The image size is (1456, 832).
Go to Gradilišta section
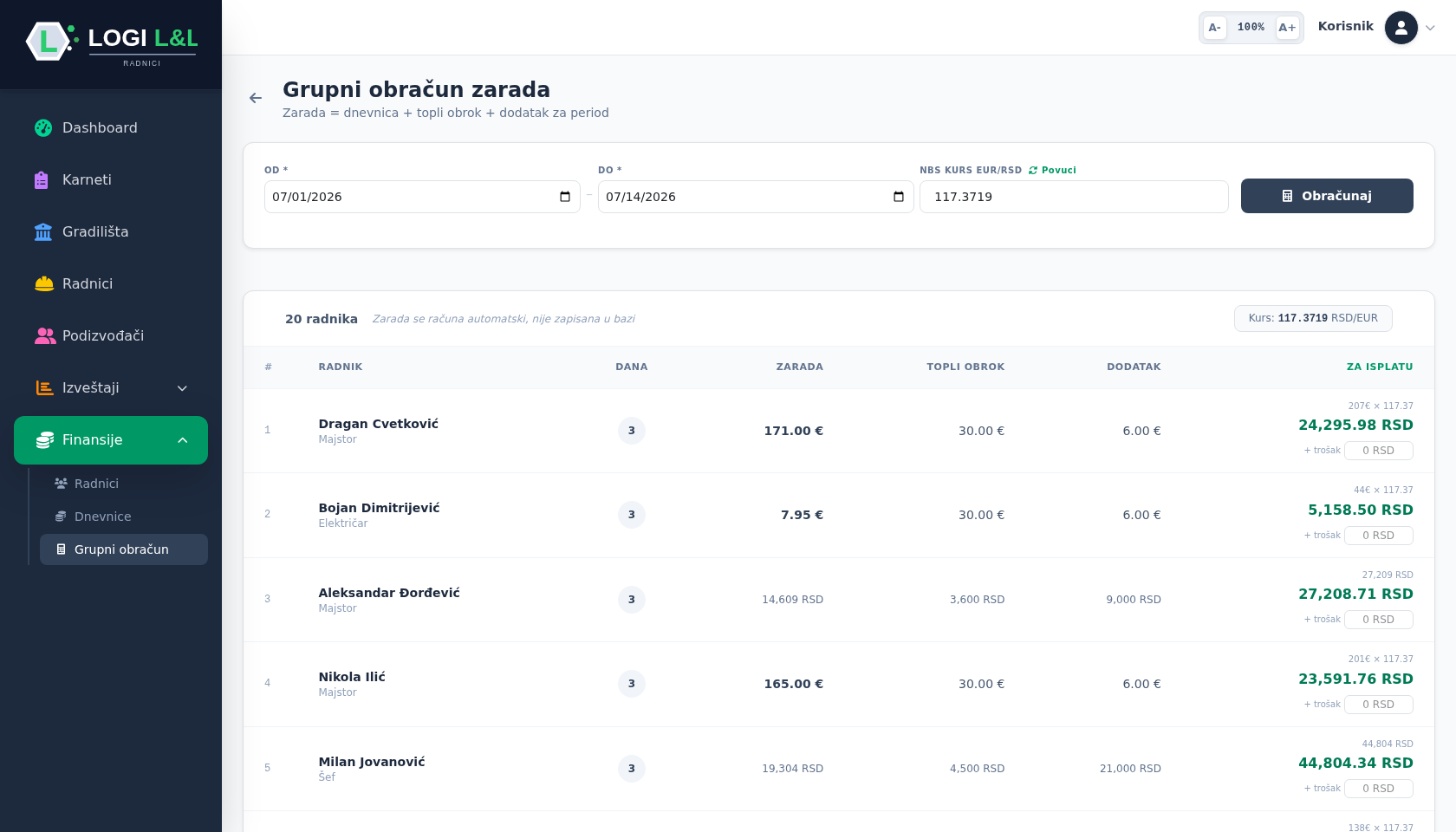coord(111,231)
